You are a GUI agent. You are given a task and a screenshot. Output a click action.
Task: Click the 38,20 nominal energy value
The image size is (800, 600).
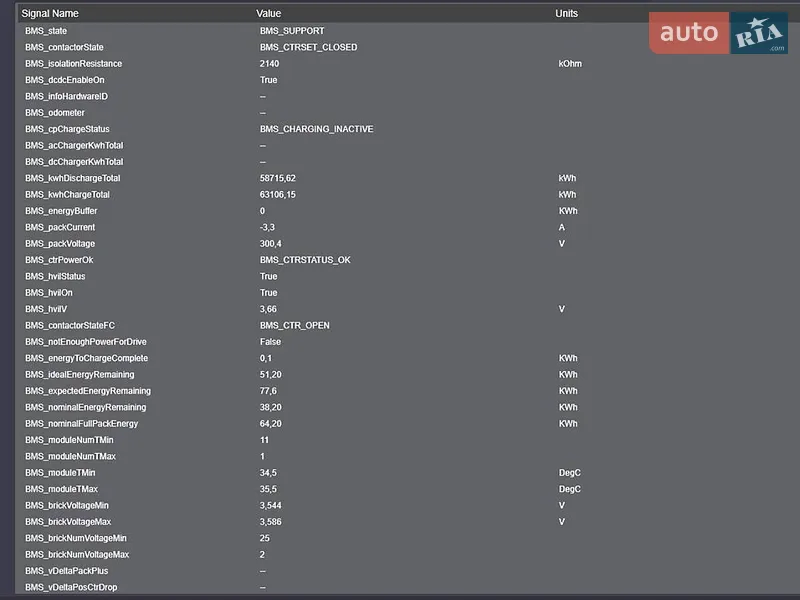(270, 407)
